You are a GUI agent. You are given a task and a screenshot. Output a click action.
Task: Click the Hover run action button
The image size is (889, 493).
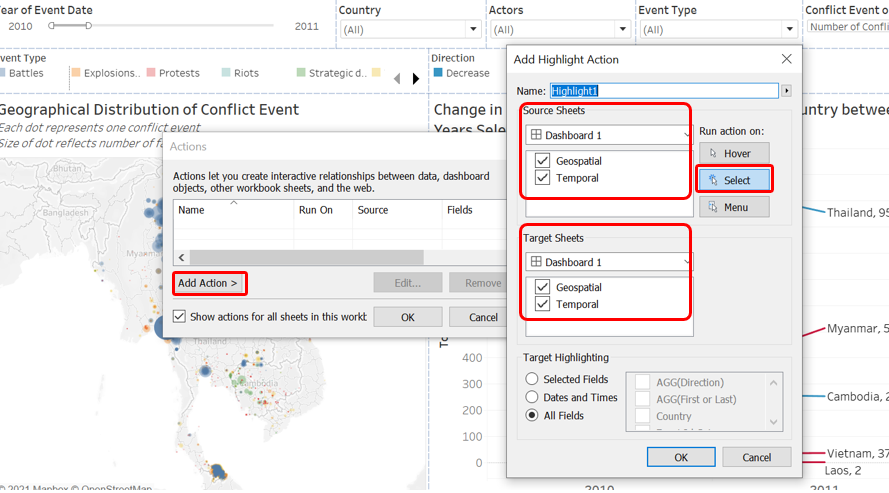pyautogui.click(x=734, y=153)
